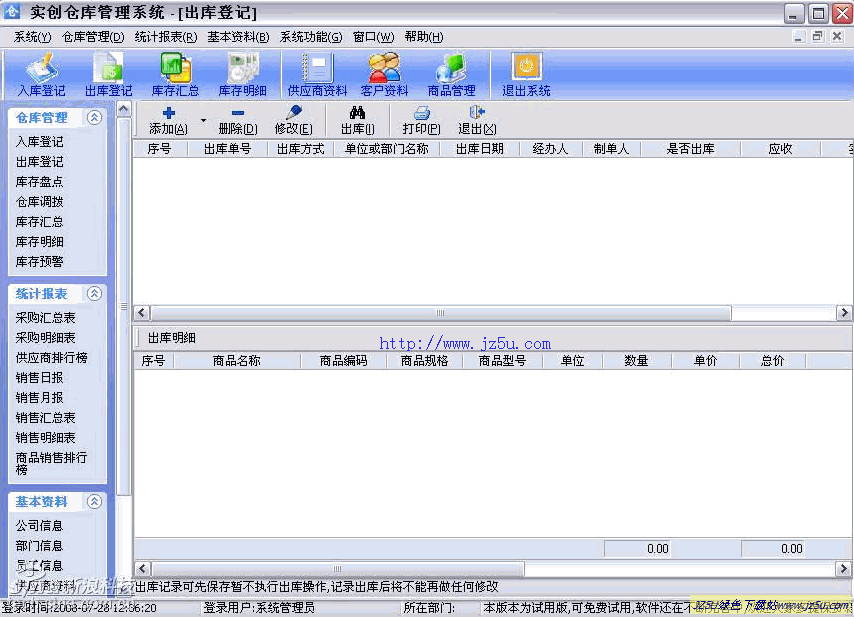Select 库存盘点 in sidebar
Image resolution: width=854 pixels, height=617 pixels.
39,182
